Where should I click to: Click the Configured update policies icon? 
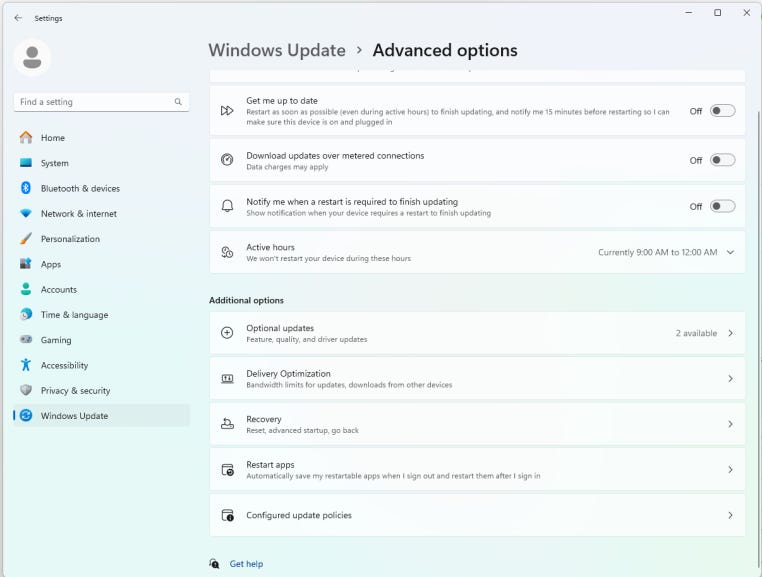(x=227, y=515)
